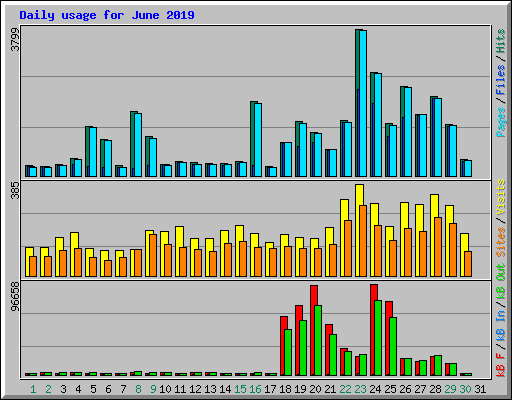Click day 29 on the axis

click(x=450, y=389)
